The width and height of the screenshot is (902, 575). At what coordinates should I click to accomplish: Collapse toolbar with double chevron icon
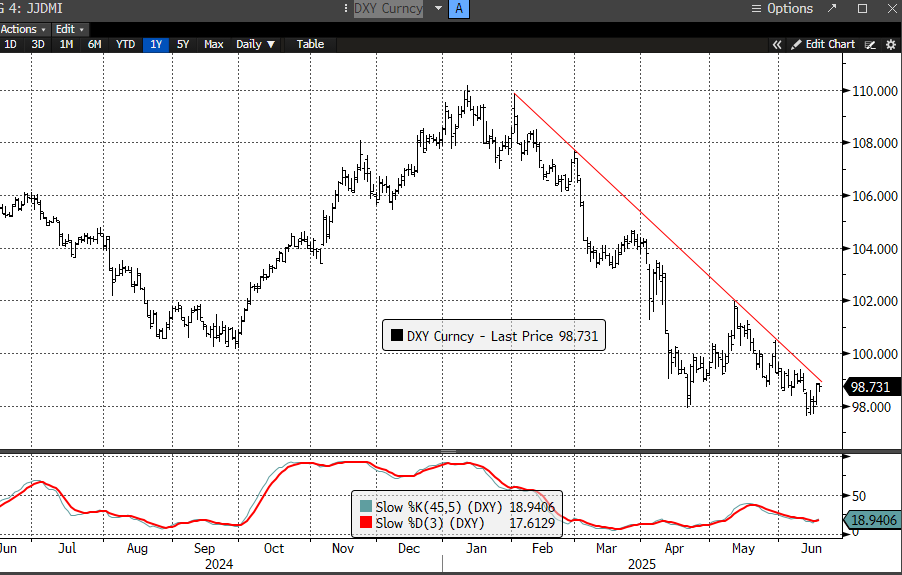coord(777,44)
